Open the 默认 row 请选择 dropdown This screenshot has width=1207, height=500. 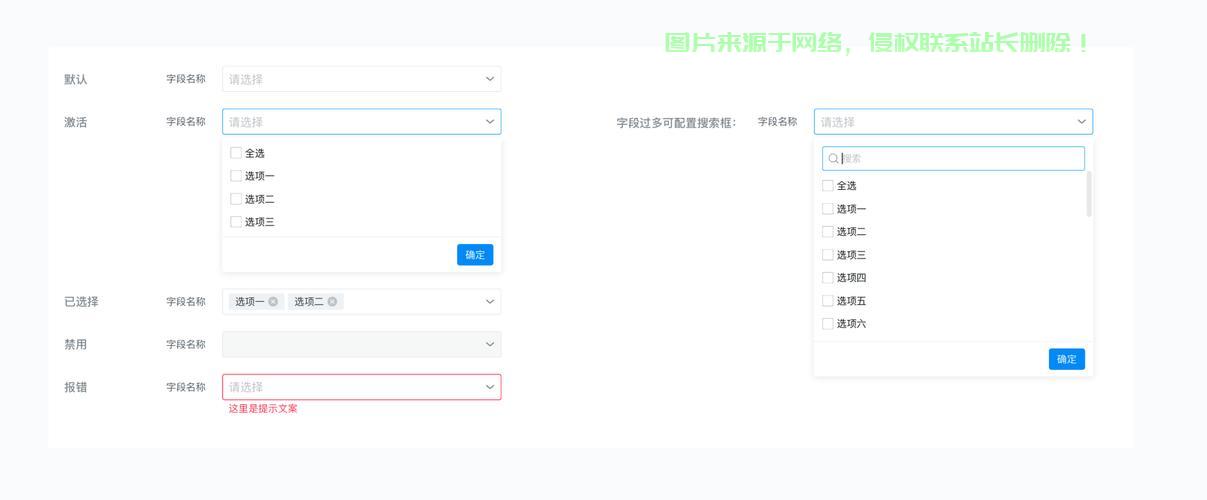pos(350,79)
